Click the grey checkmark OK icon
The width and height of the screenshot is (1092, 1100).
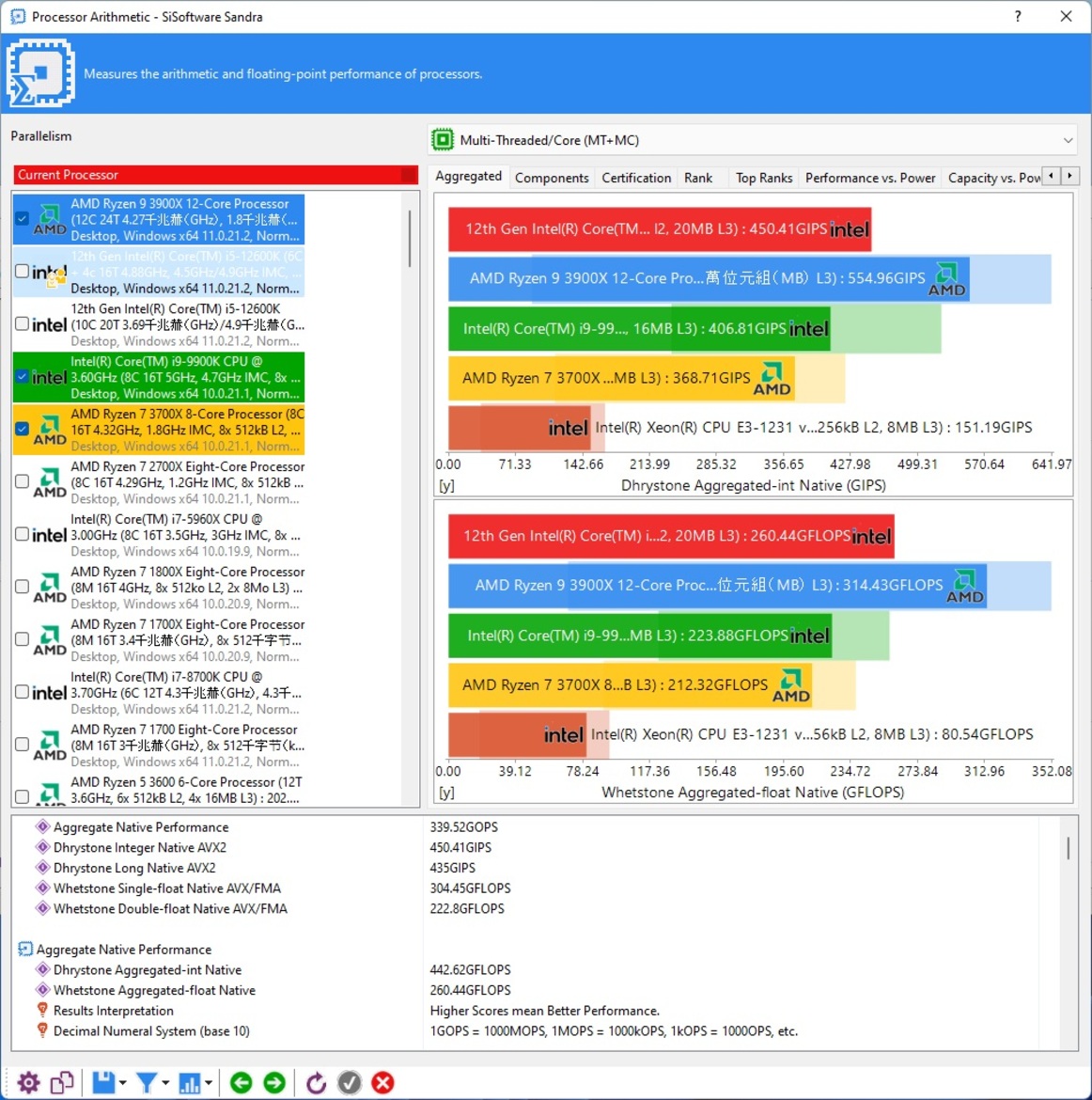coord(350,1082)
